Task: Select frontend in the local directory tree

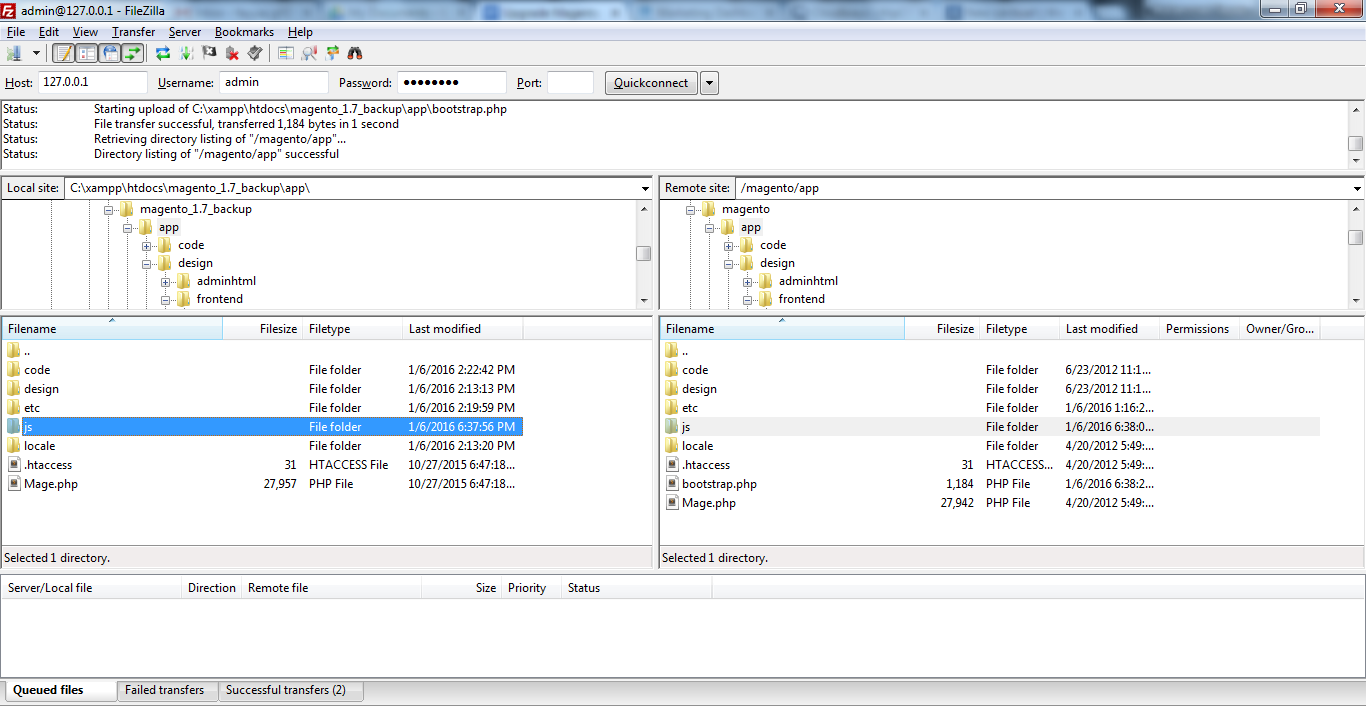Action: [220, 299]
